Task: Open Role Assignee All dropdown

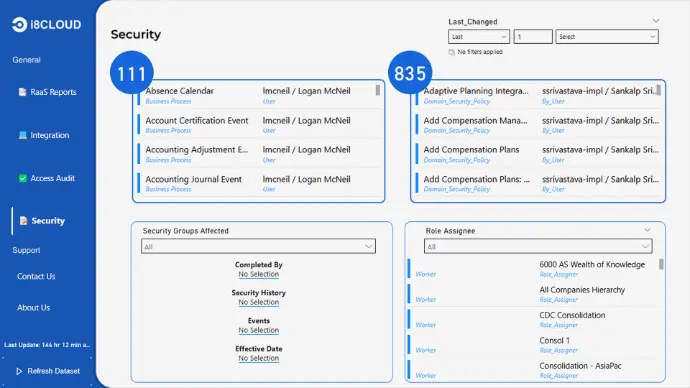Action: [538, 246]
